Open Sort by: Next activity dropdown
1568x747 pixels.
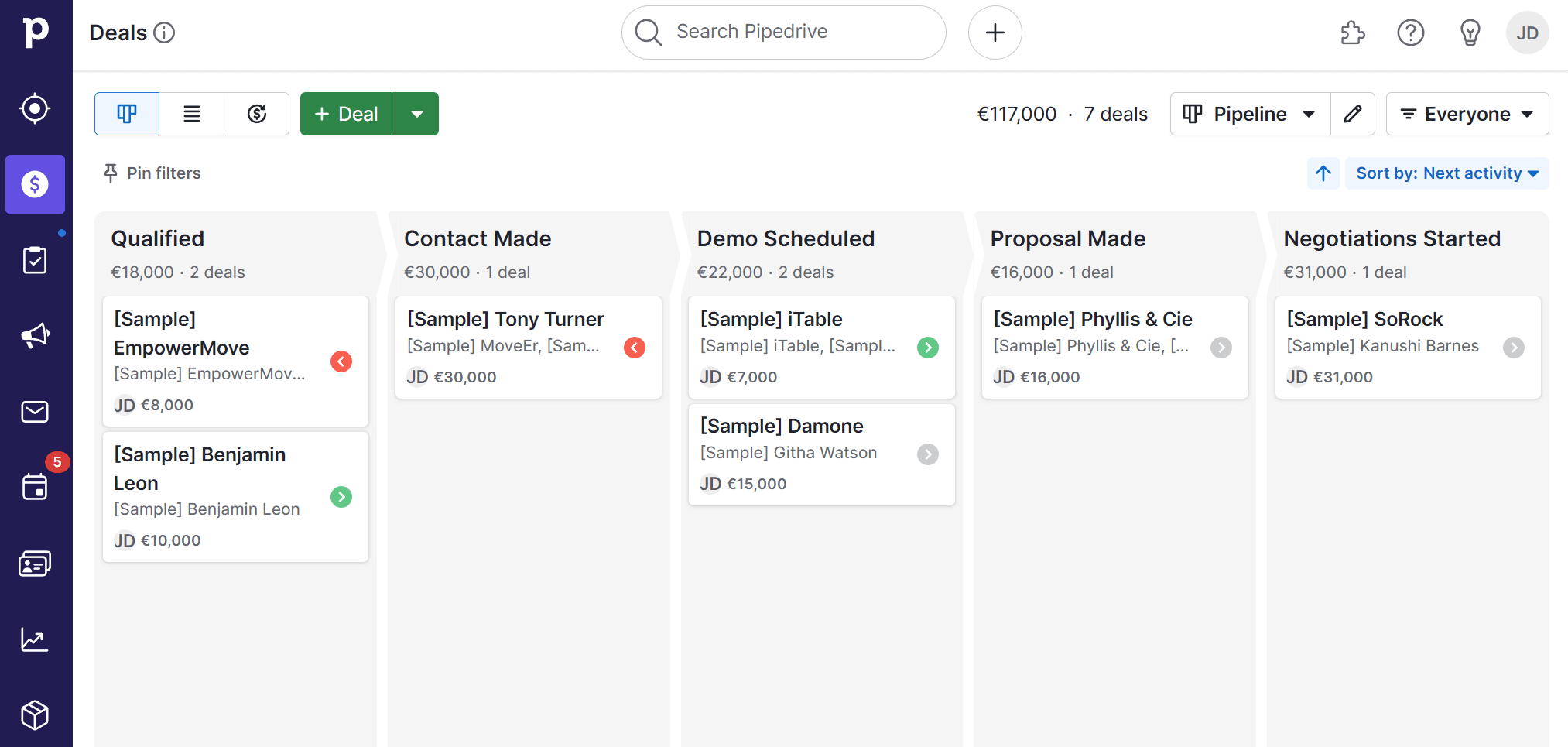click(1446, 173)
